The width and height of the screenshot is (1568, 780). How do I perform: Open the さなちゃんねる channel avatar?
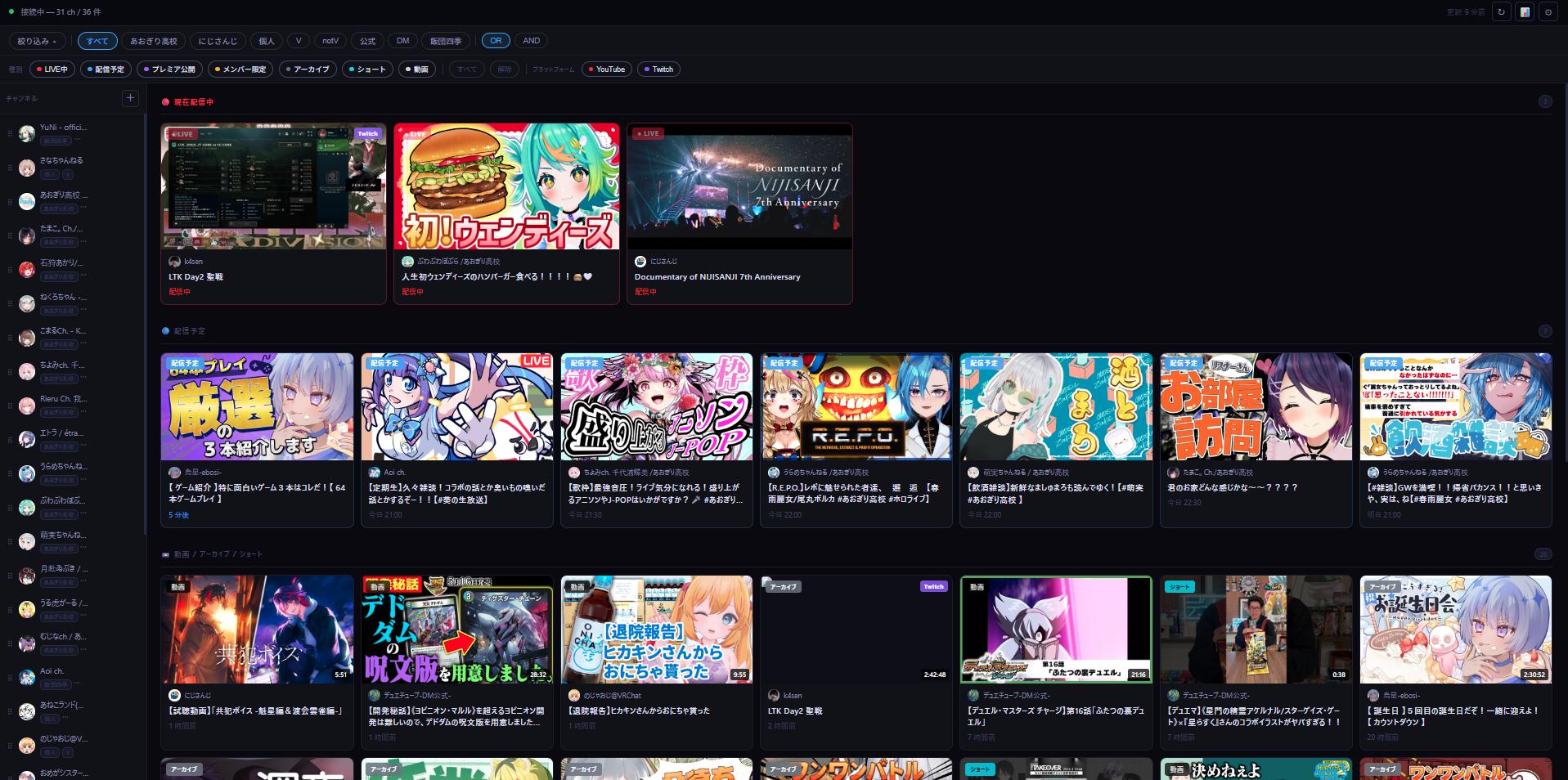[27, 168]
